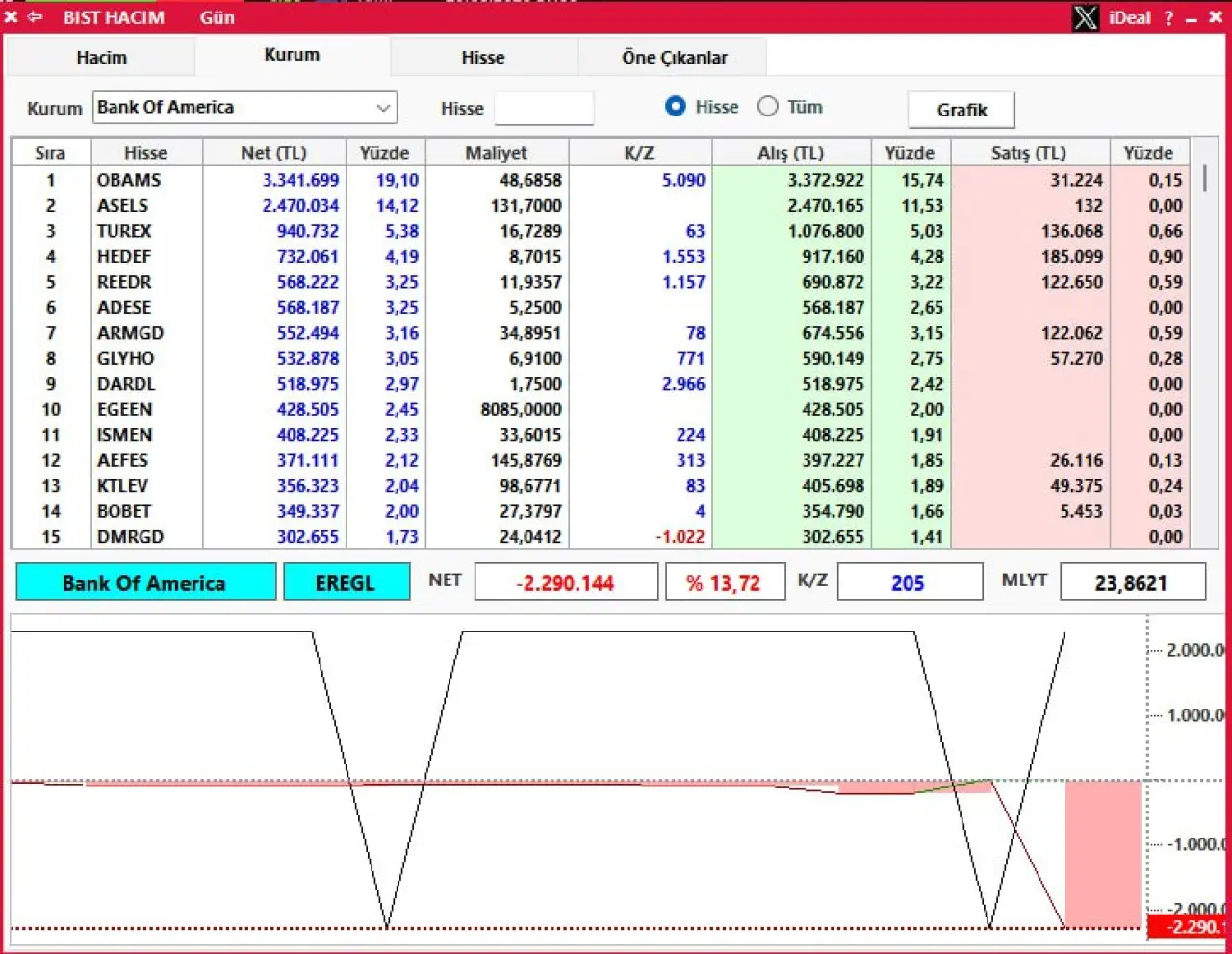Click the back arrow icon in the title bar

tap(35, 17)
